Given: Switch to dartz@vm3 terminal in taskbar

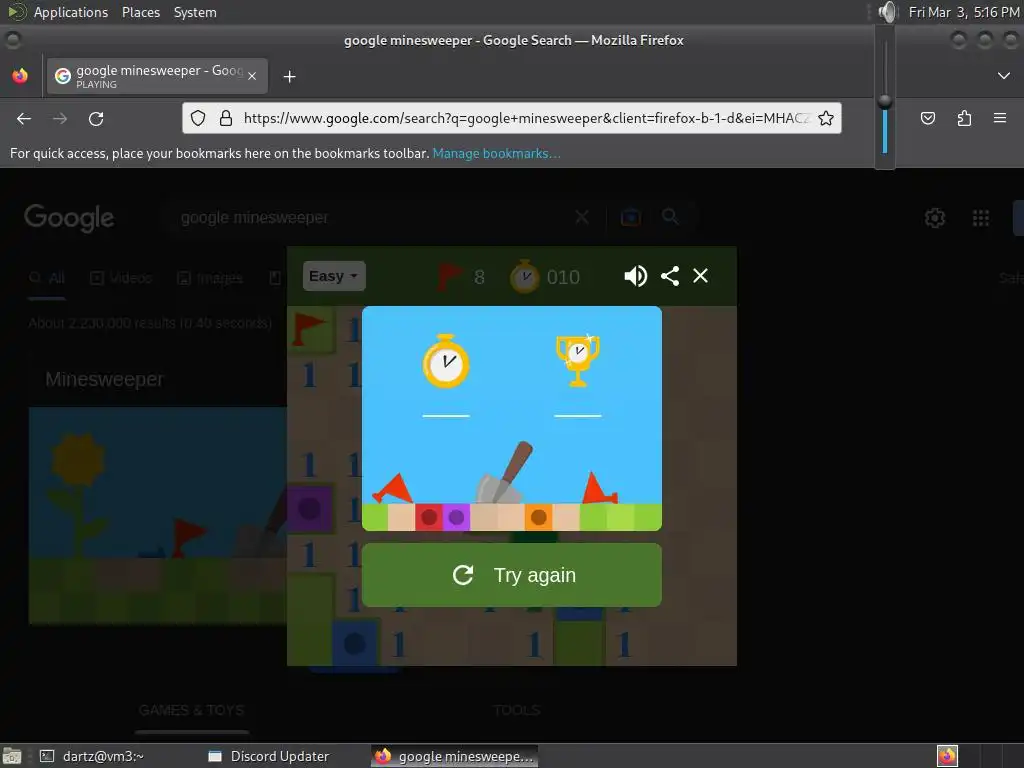Looking at the screenshot, I should pos(91,756).
